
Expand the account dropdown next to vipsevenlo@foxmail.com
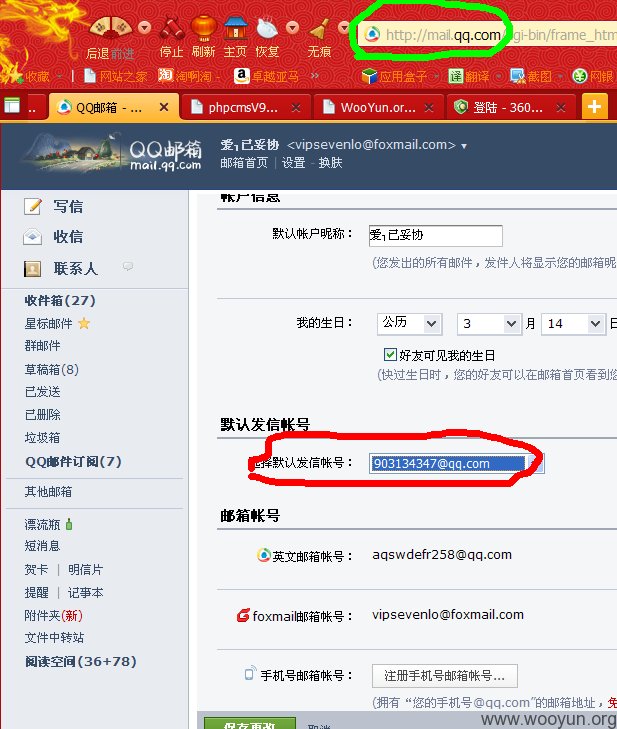[x=464, y=146]
